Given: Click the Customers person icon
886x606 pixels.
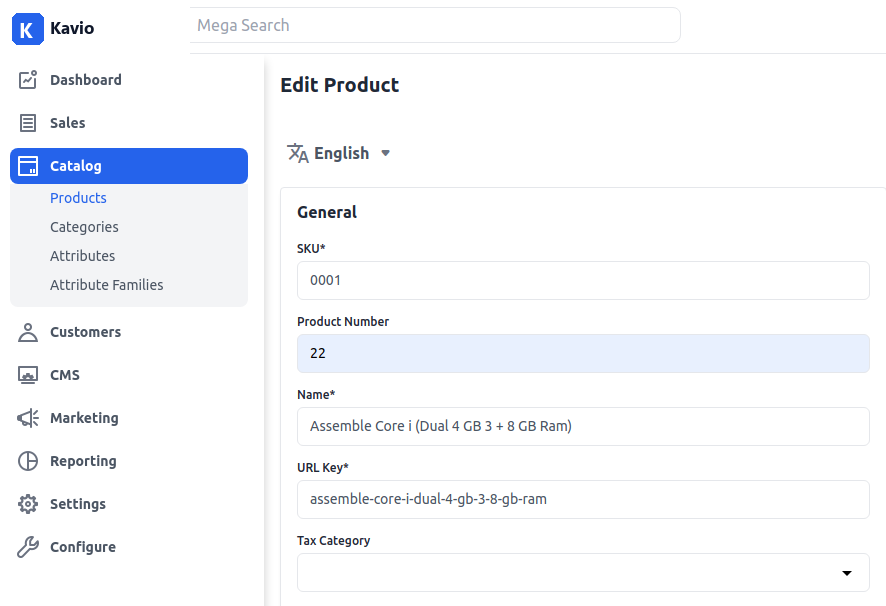Looking at the screenshot, I should (28, 332).
